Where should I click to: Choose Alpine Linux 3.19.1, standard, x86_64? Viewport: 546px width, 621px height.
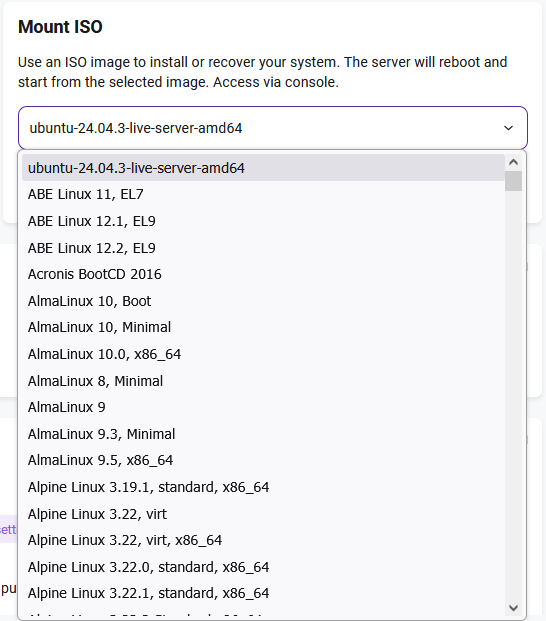tap(263, 487)
